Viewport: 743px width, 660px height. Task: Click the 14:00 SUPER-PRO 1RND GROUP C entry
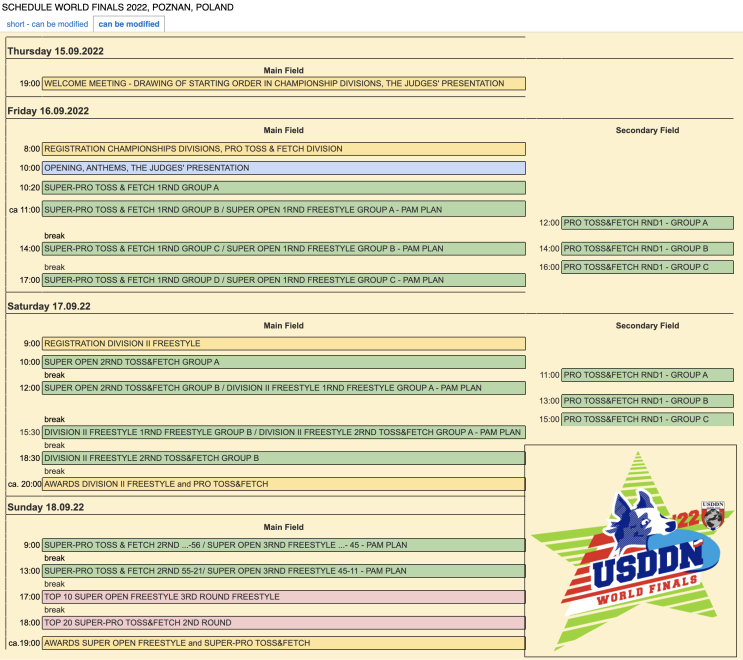tap(284, 249)
